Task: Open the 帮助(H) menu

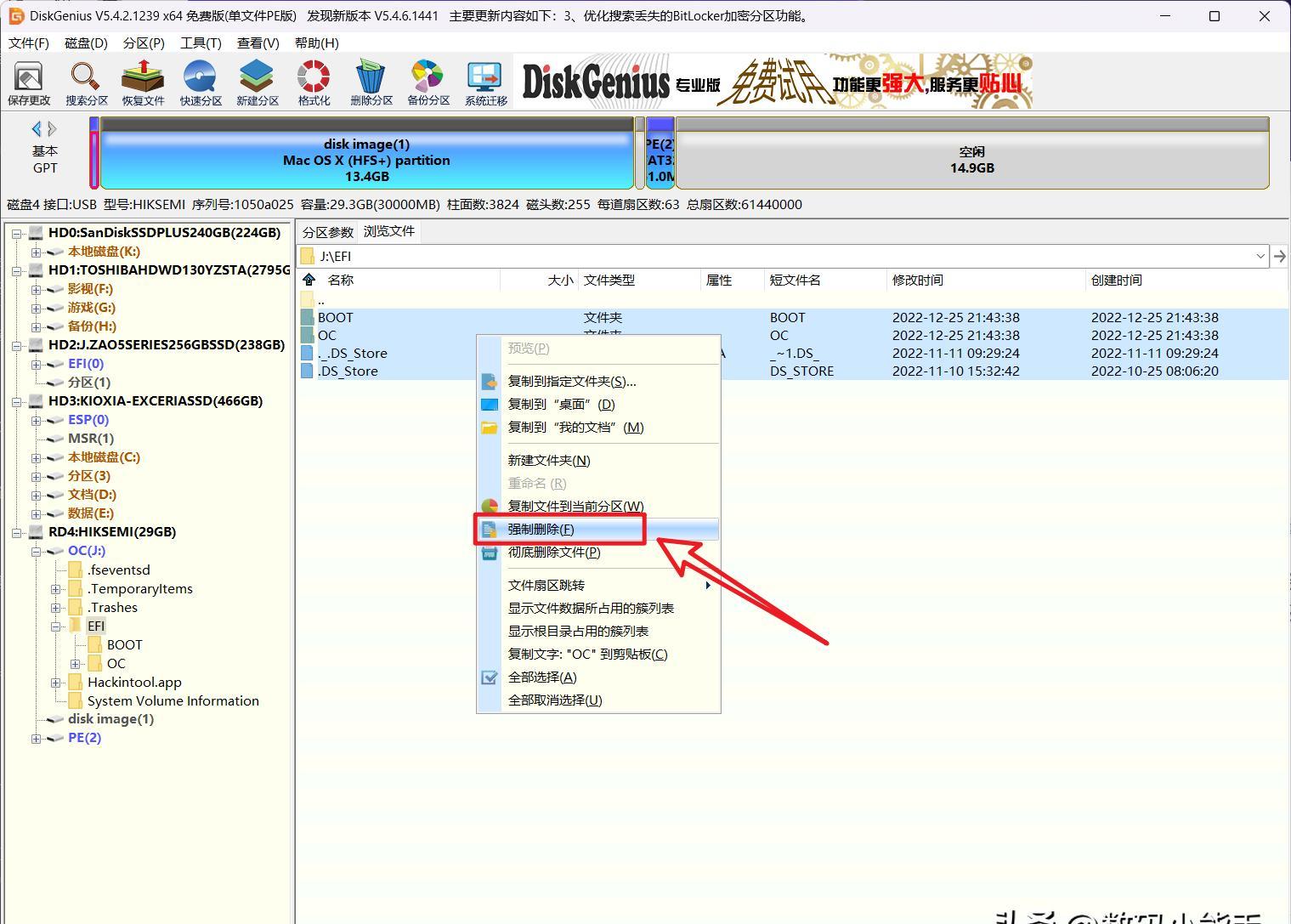Action: pyautogui.click(x=316, y=43)
